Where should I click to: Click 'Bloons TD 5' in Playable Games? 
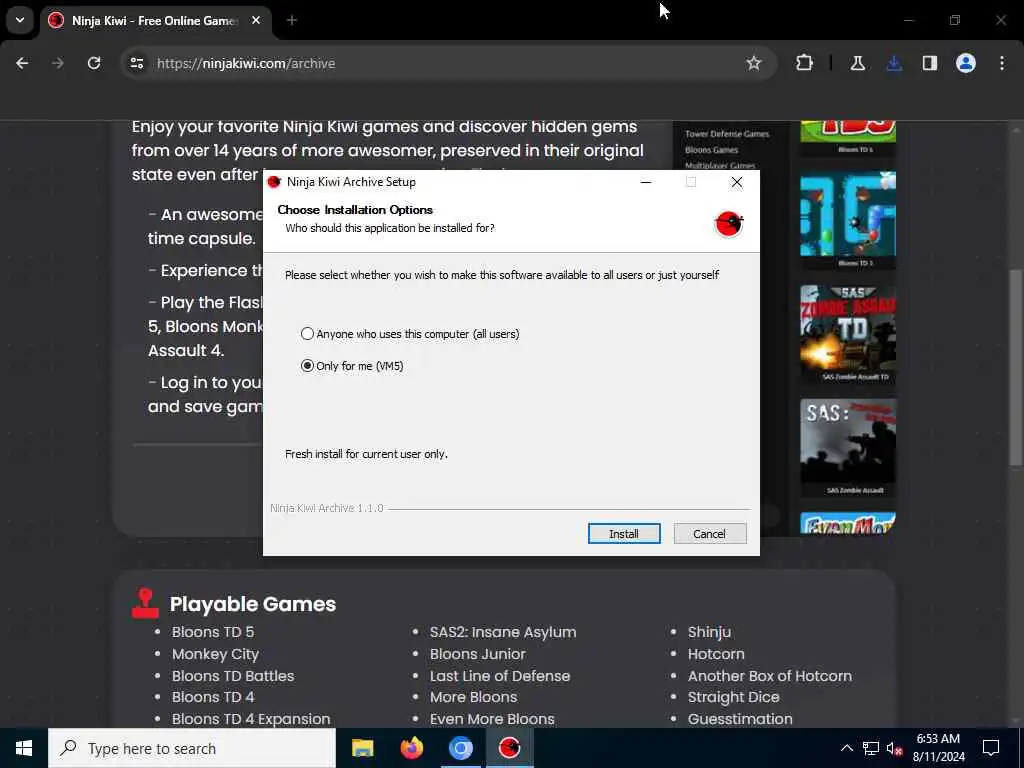(213, 632)
